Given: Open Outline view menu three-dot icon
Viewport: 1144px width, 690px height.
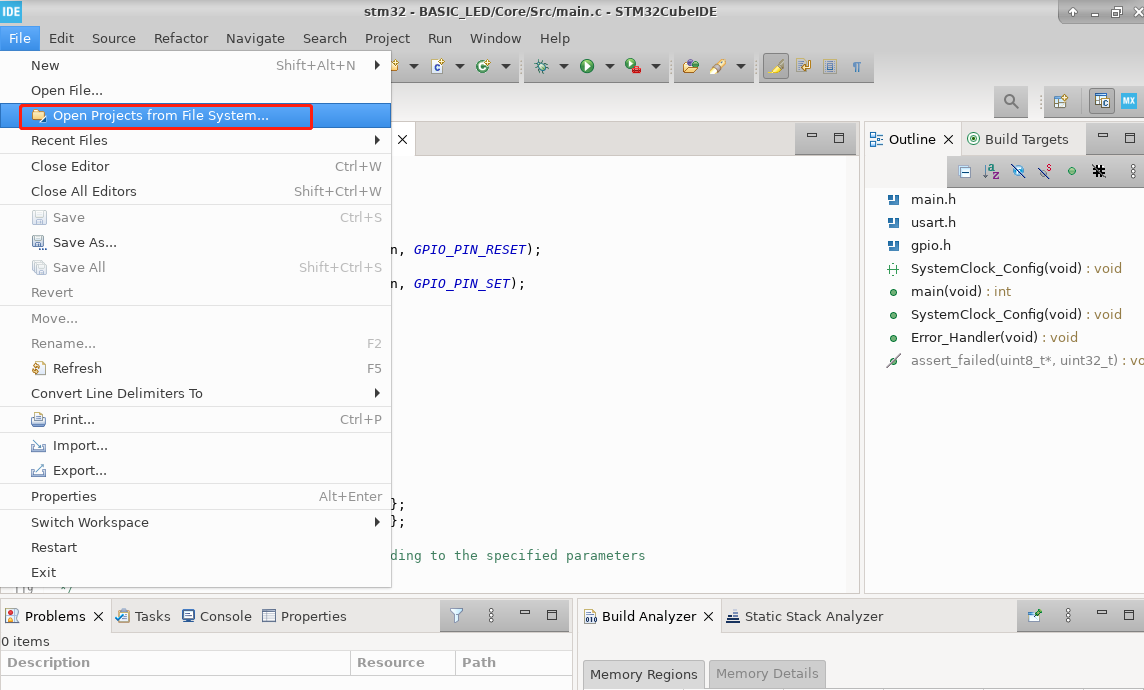Looking at the screenshot, I should 1132,171.
